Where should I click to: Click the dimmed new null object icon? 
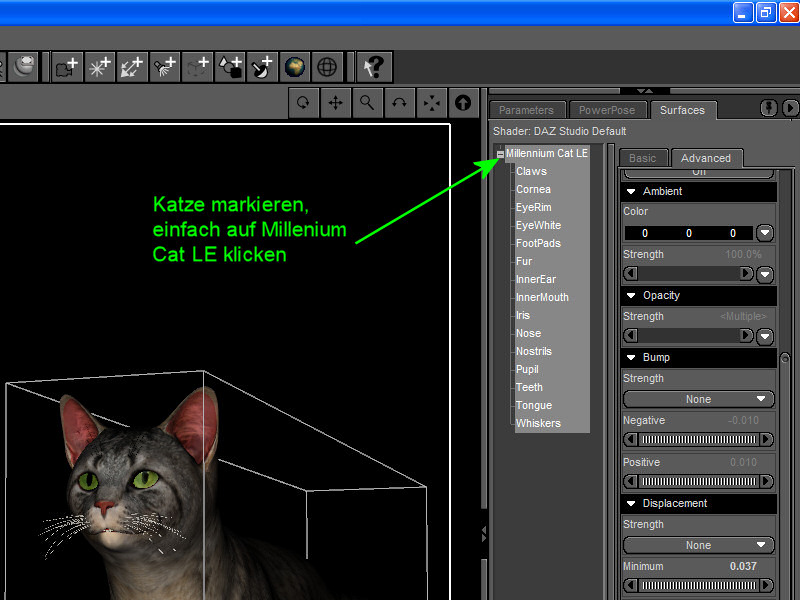[197, 67]
